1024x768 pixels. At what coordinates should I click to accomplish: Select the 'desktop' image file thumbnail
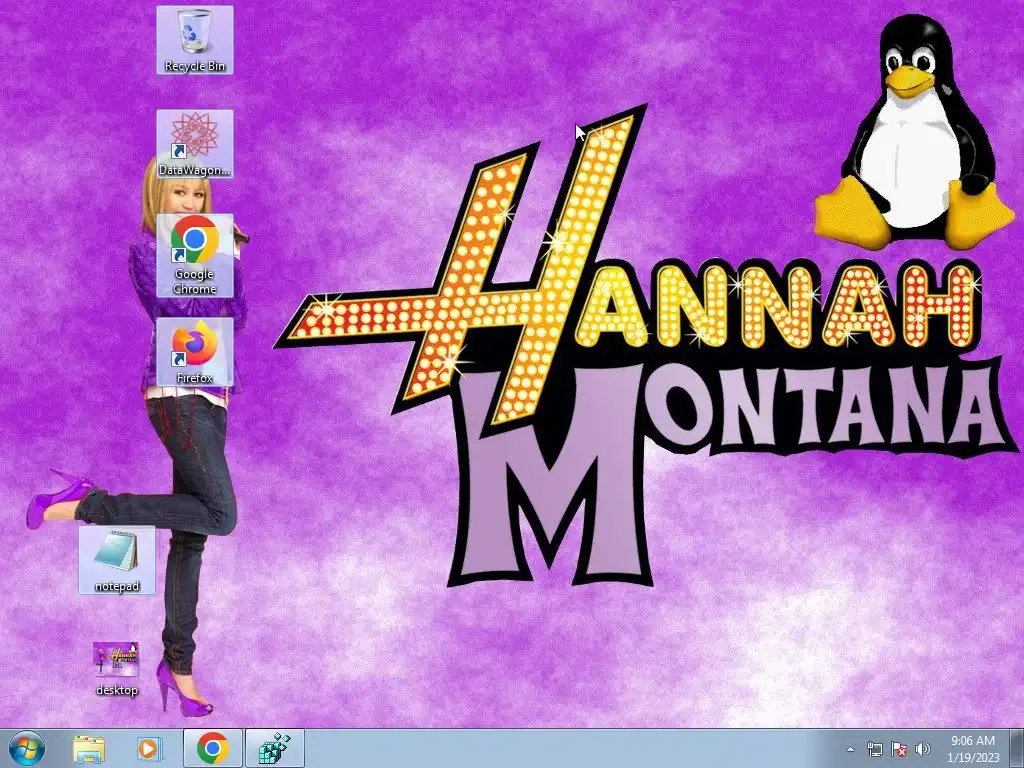click(117, 668)
